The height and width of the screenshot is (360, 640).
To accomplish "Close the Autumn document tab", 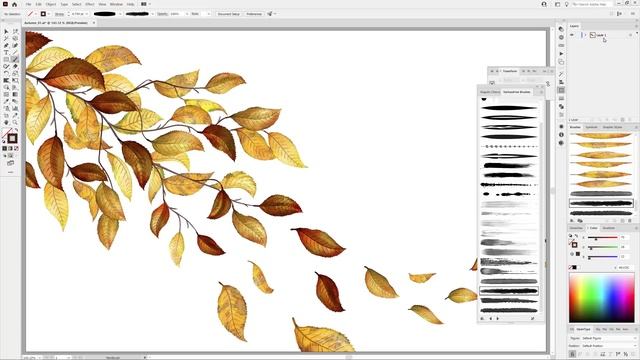I will point(93,23).
